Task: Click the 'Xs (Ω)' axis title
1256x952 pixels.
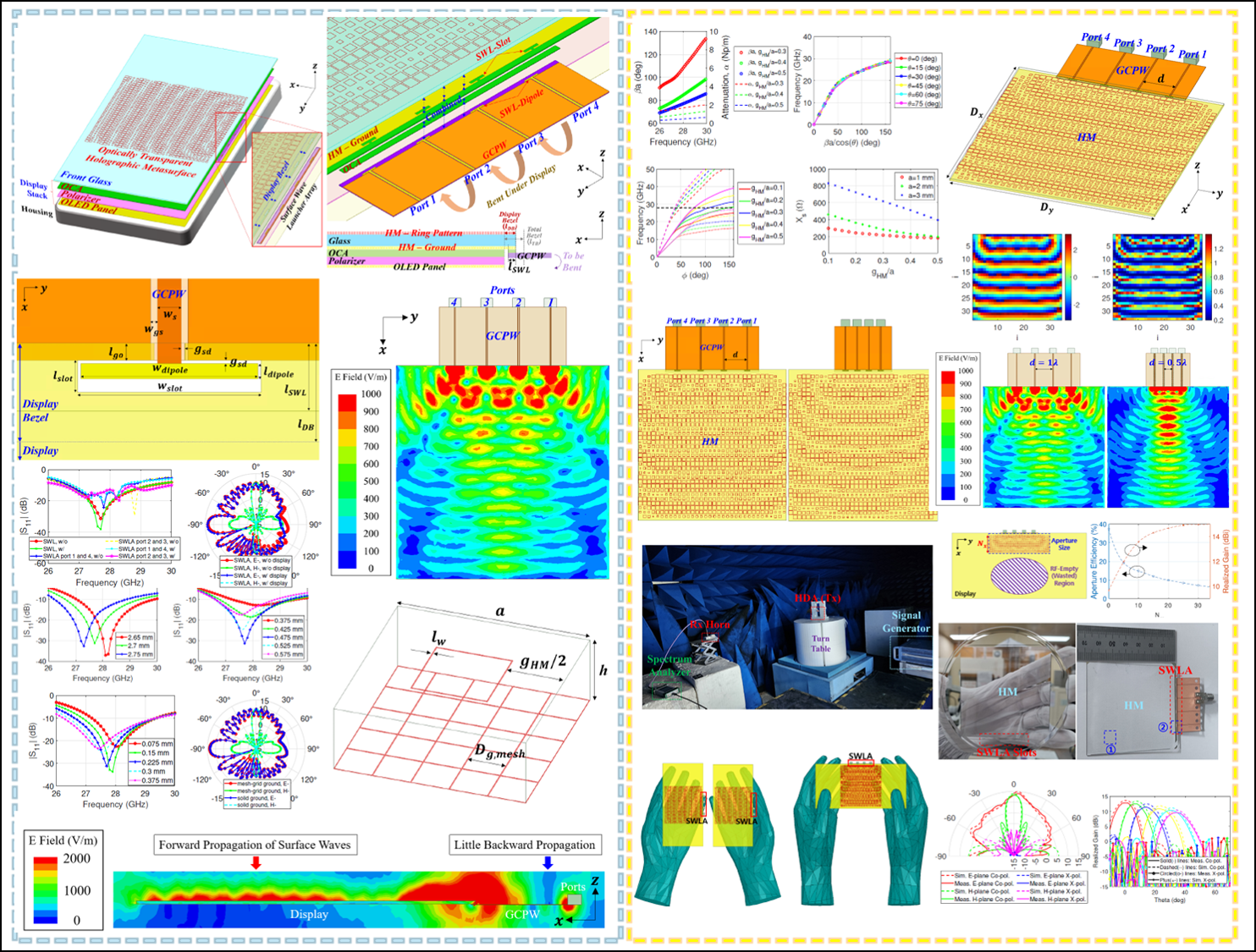Action: [800, 212]
